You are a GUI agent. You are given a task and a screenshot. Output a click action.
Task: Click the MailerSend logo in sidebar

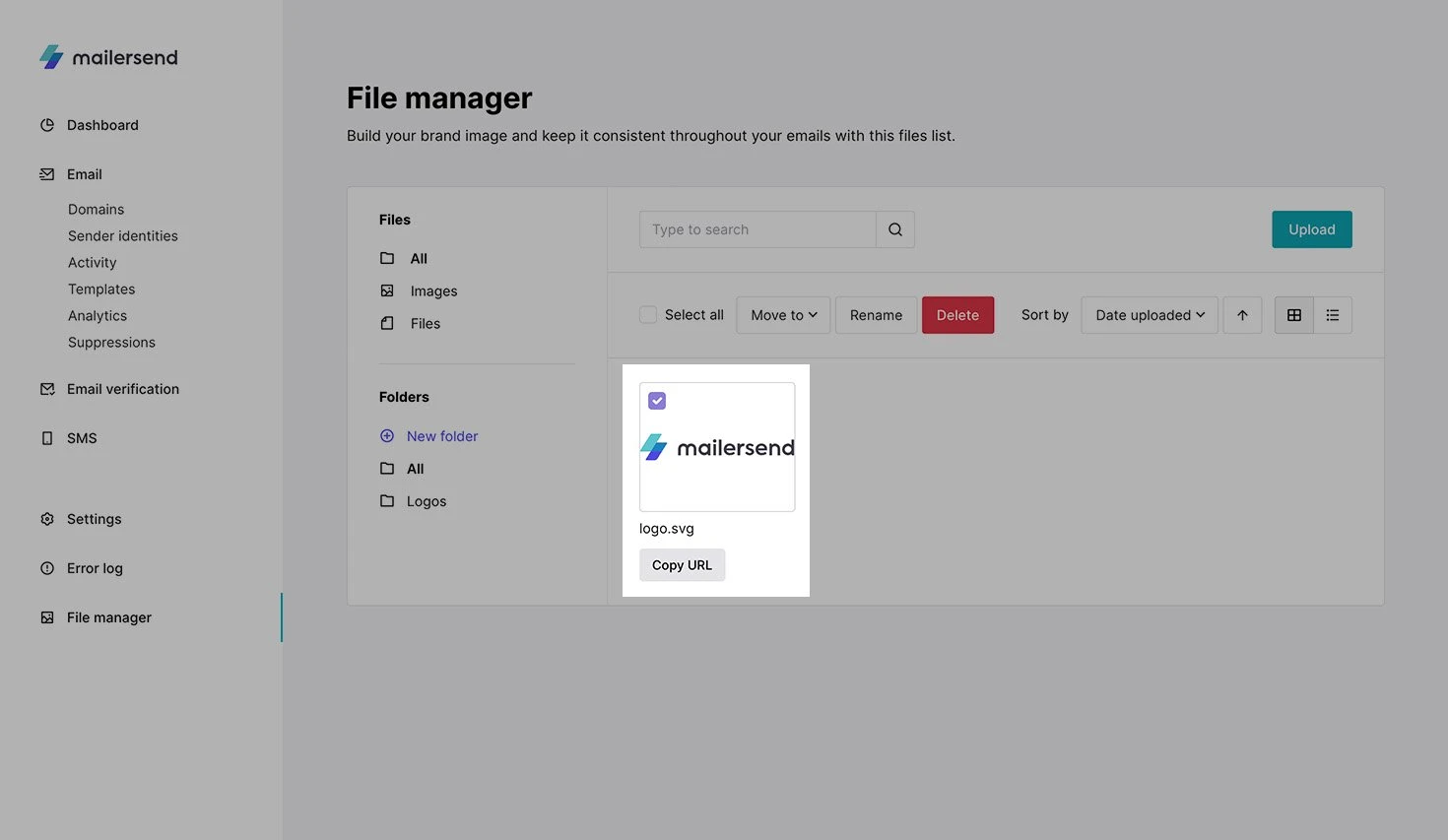pyautogui.click(x=108, y=57)
